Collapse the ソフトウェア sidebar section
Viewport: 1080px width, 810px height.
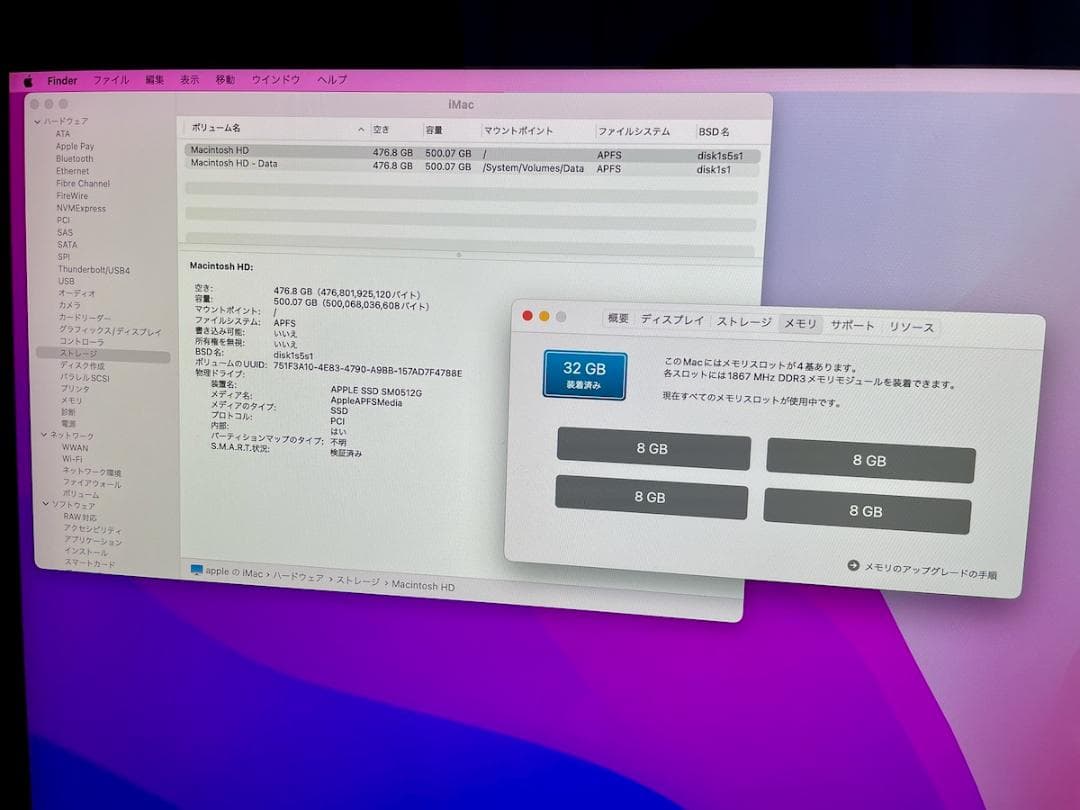[x=43, y=505]
